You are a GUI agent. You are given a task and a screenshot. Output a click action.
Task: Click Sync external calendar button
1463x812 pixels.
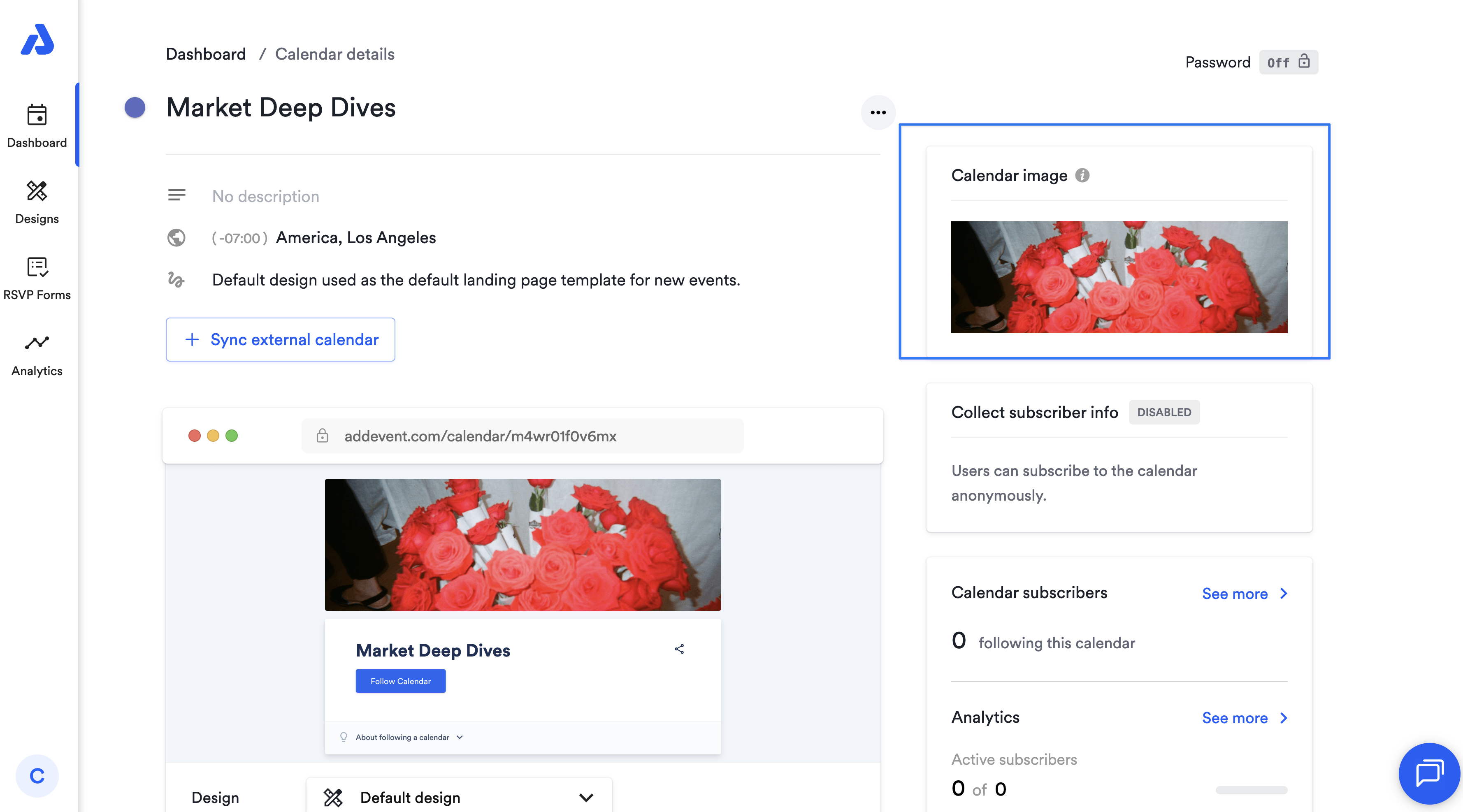pyautogui.click(x=281, y=339)
